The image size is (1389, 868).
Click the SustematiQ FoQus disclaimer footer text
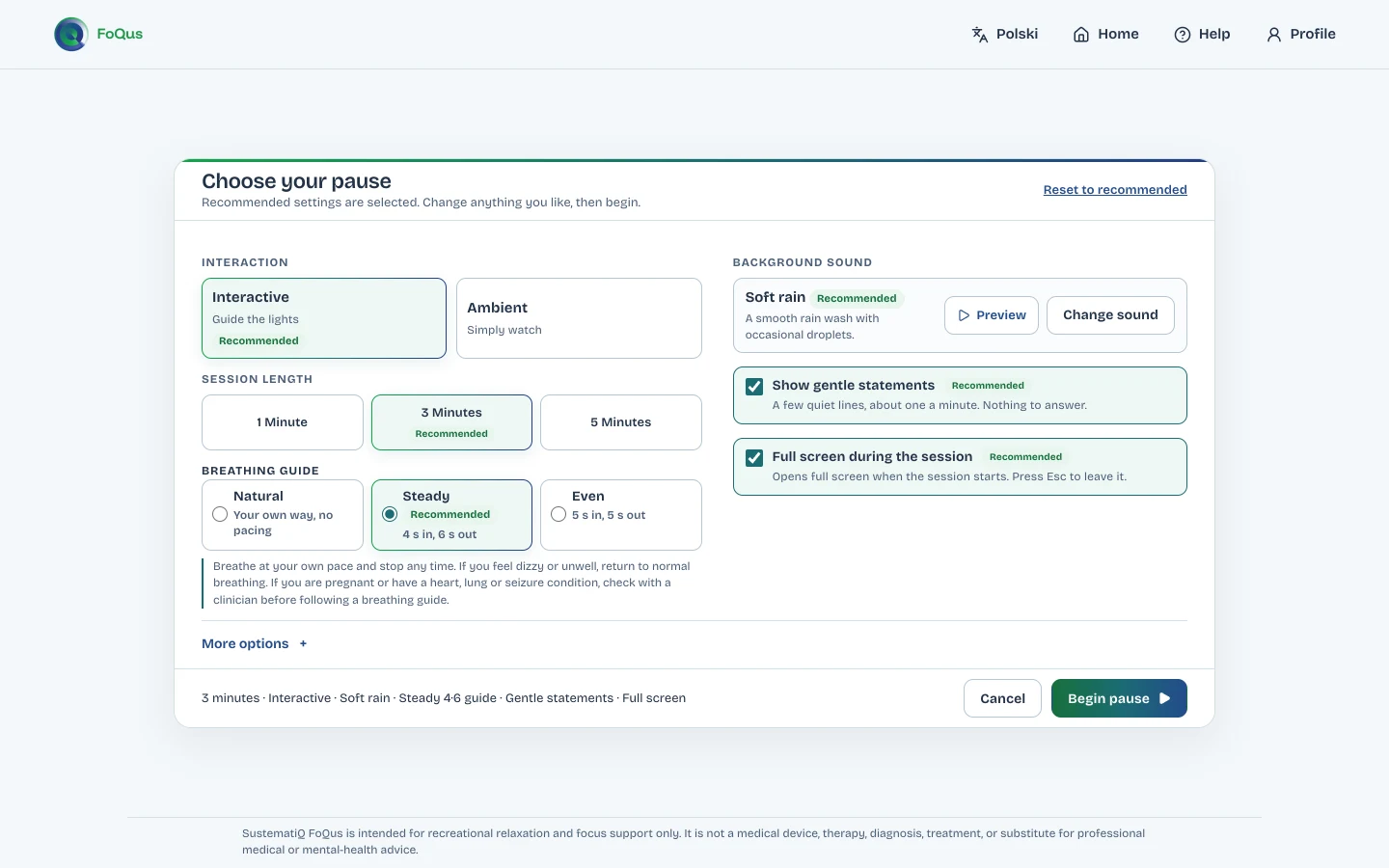(694, 841)
